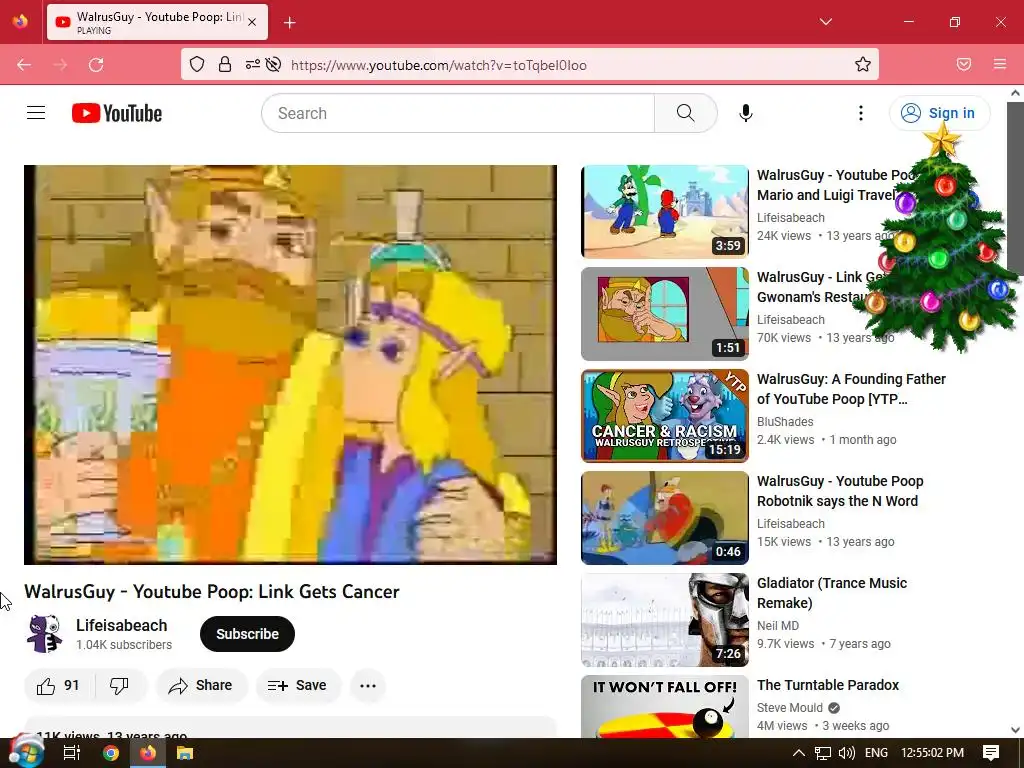
Task: Launch Chrome from the taskbar
Action: [111, 753]
